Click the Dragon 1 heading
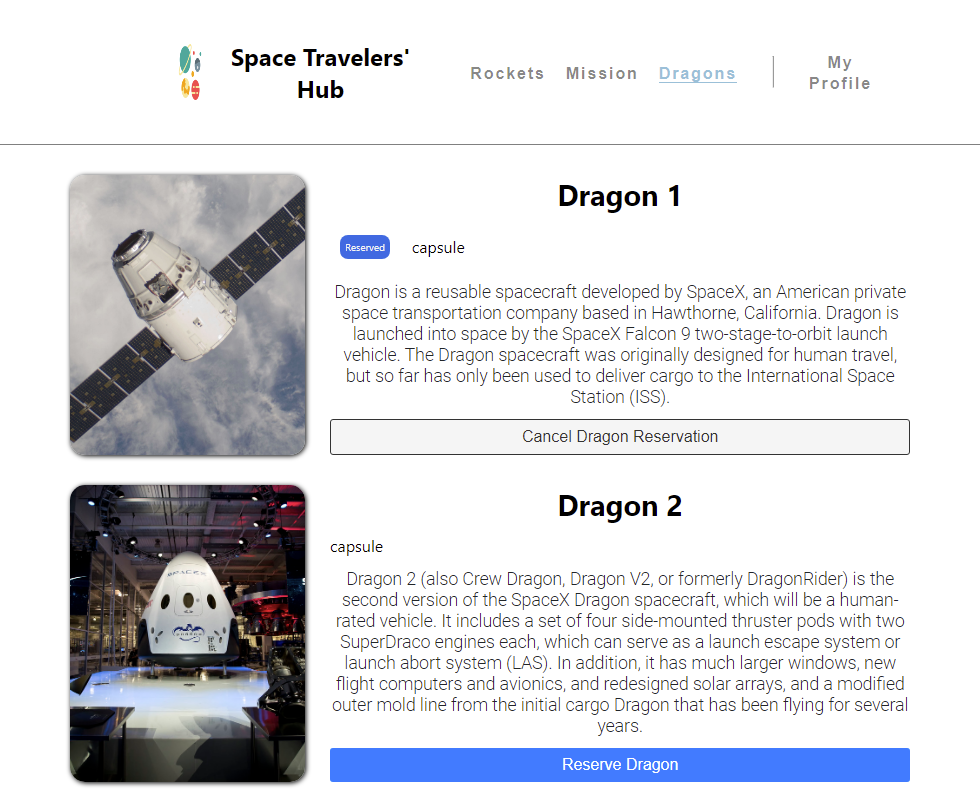Image resolution: width=980 pixels, height=812 pixels. point(619,196)
